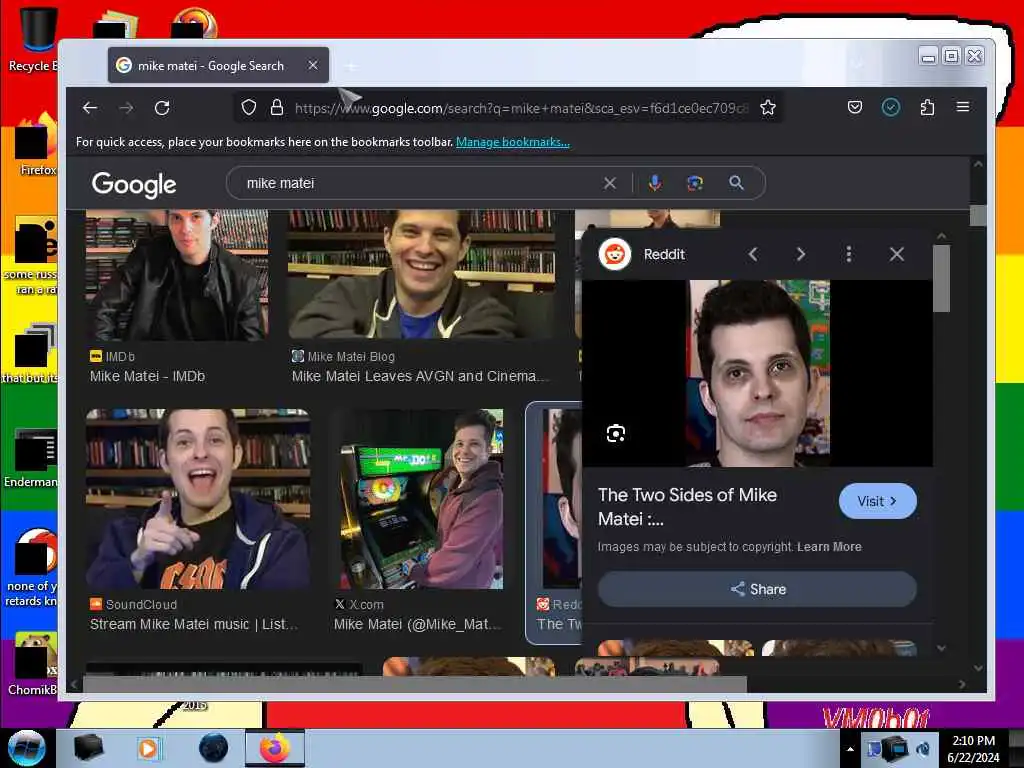Open the Pocket save icon

[855, 107]
